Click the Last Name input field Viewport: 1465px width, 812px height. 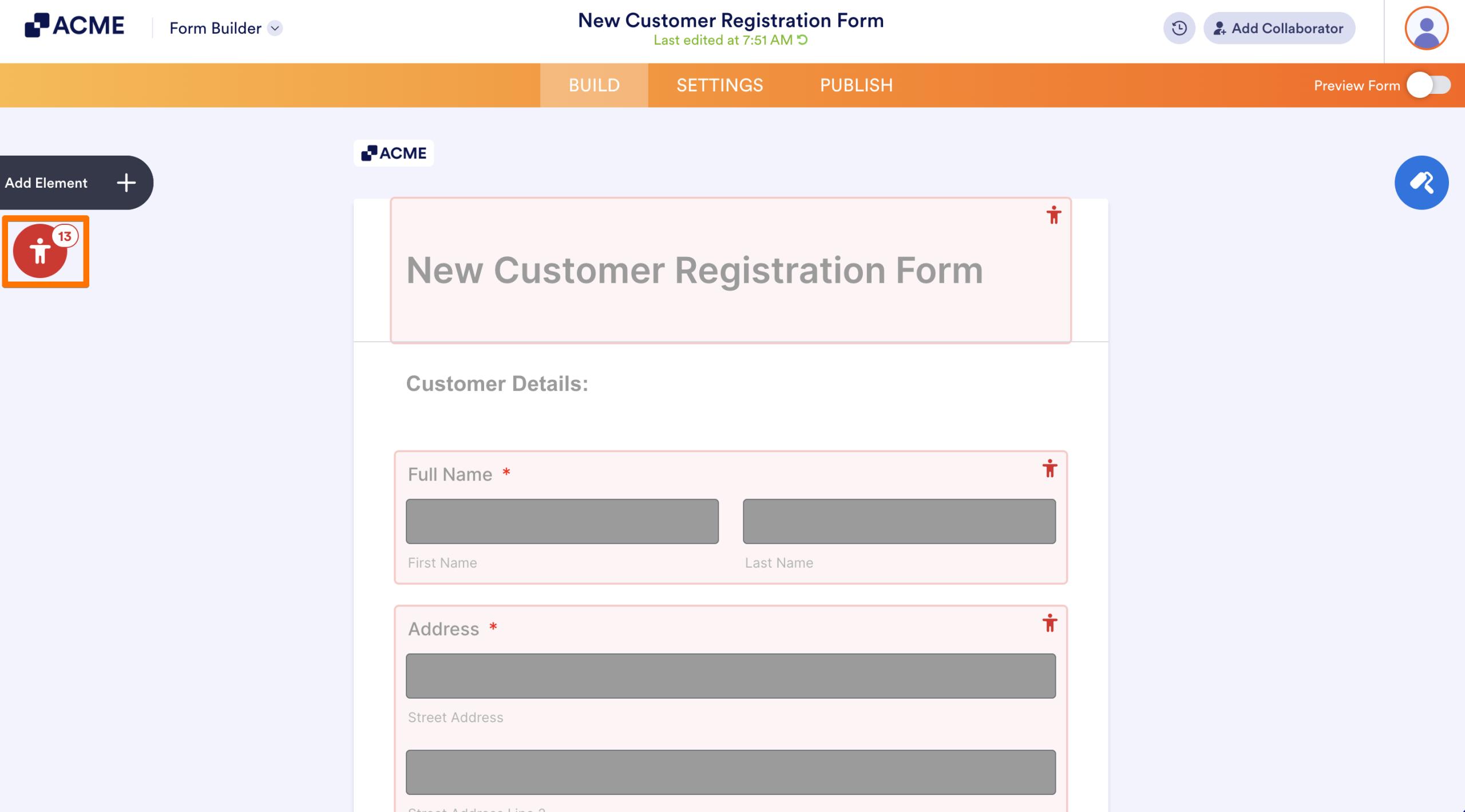click(x=899, y=521)
